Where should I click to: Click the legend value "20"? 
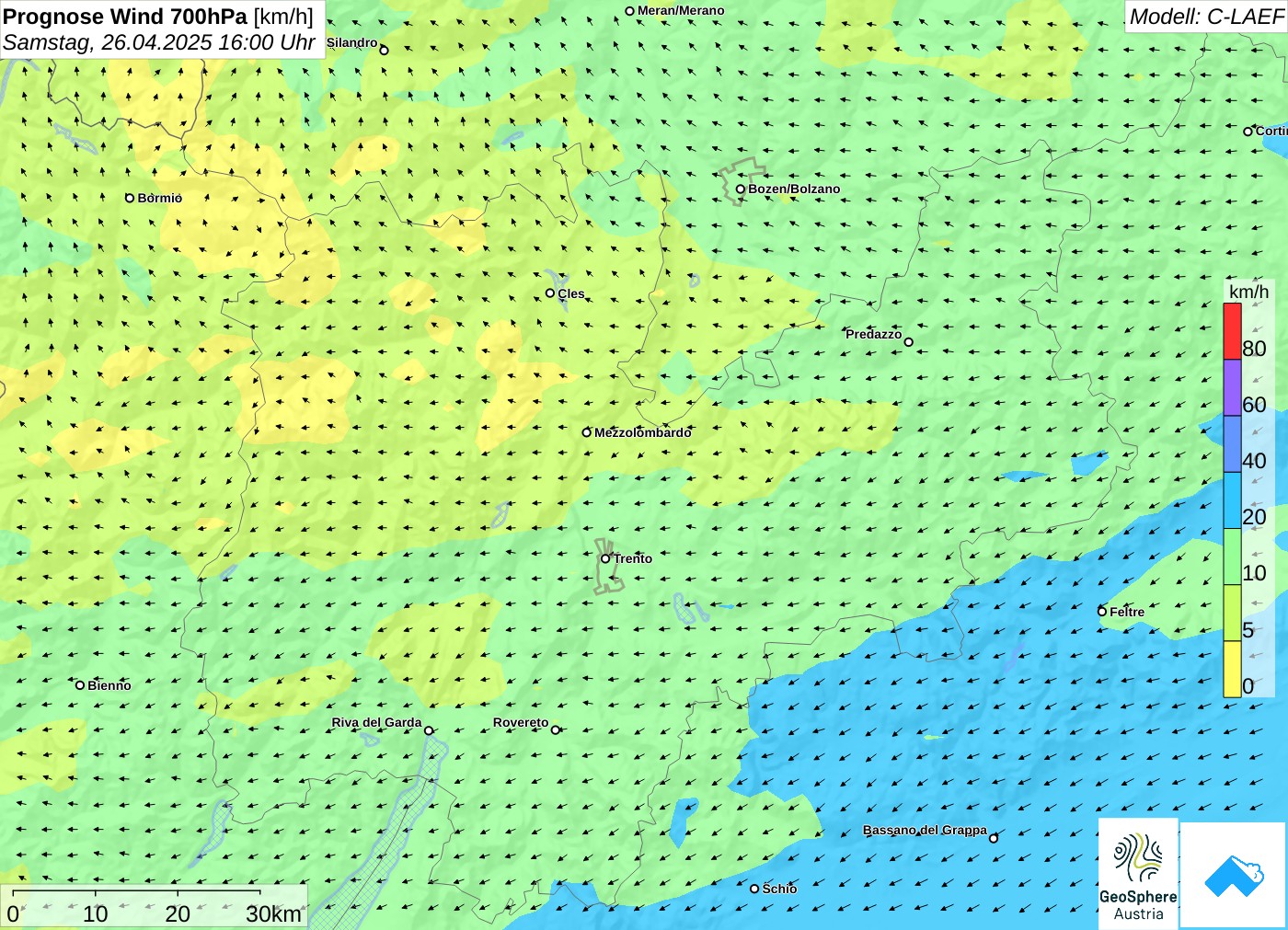(x=1254, y=517)
